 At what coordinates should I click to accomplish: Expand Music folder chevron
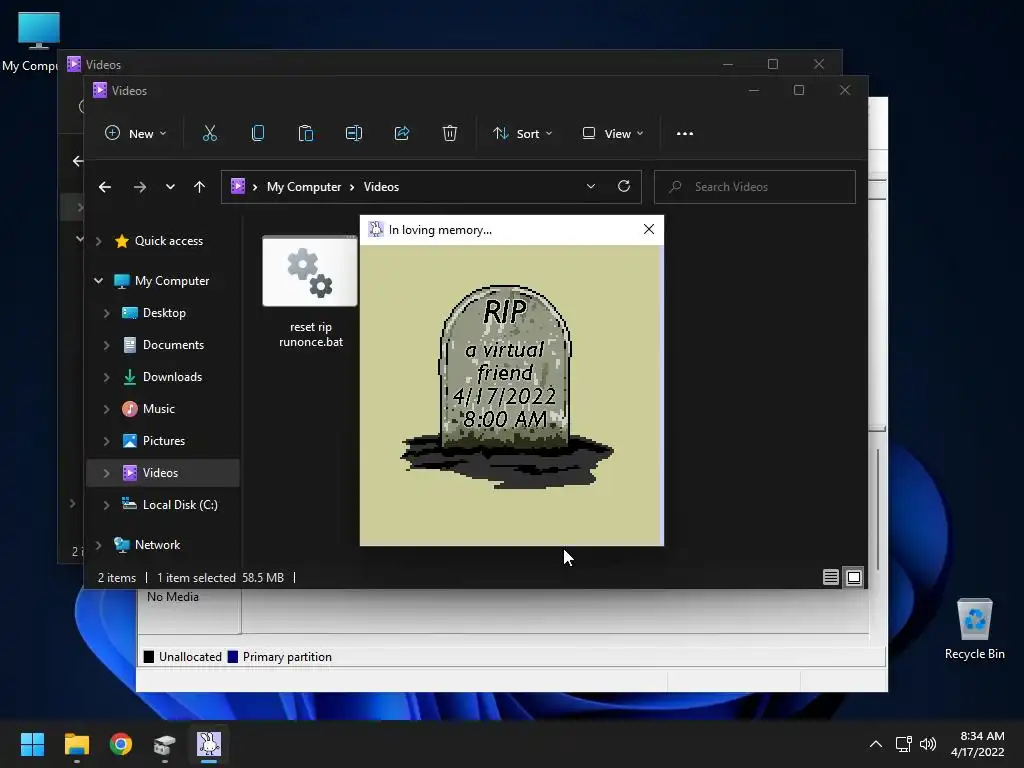tap(106, 409)
